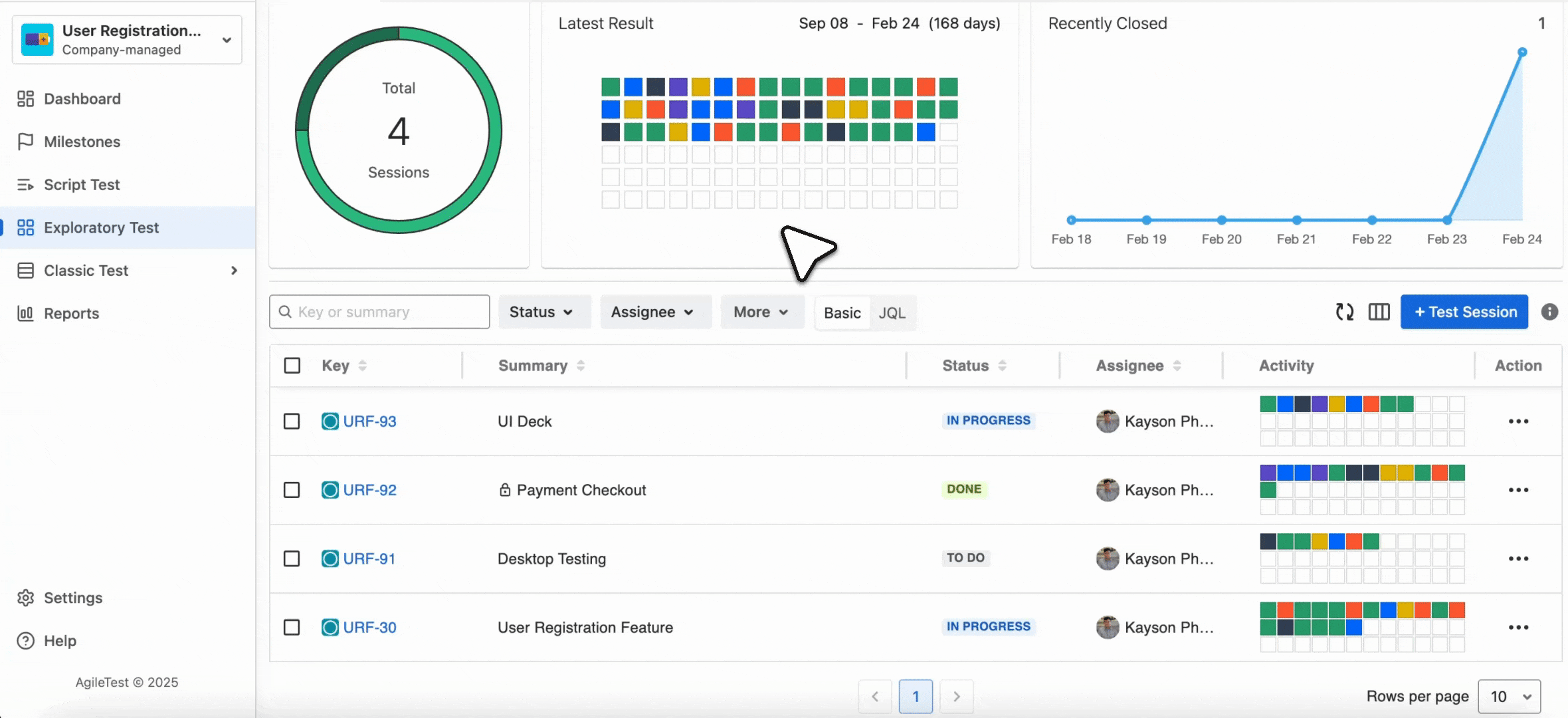Click the refresh sessions icon
The width and height of the screenshot is (1568, 718).
click(x=1344, y=312)
